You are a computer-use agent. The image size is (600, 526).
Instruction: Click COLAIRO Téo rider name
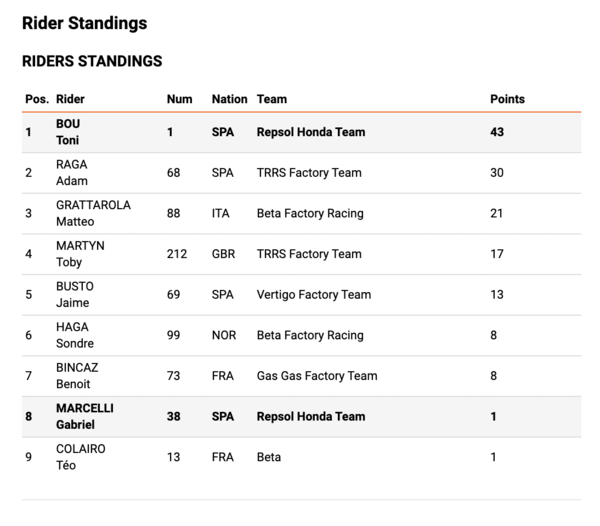point(81,457)
